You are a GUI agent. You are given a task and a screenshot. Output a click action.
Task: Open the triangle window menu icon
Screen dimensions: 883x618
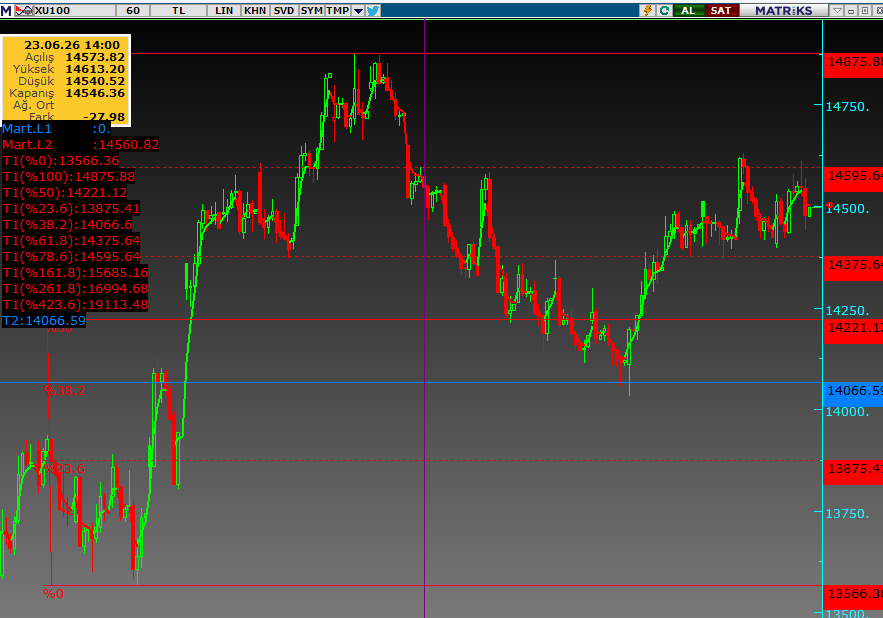tap(837, 10)
